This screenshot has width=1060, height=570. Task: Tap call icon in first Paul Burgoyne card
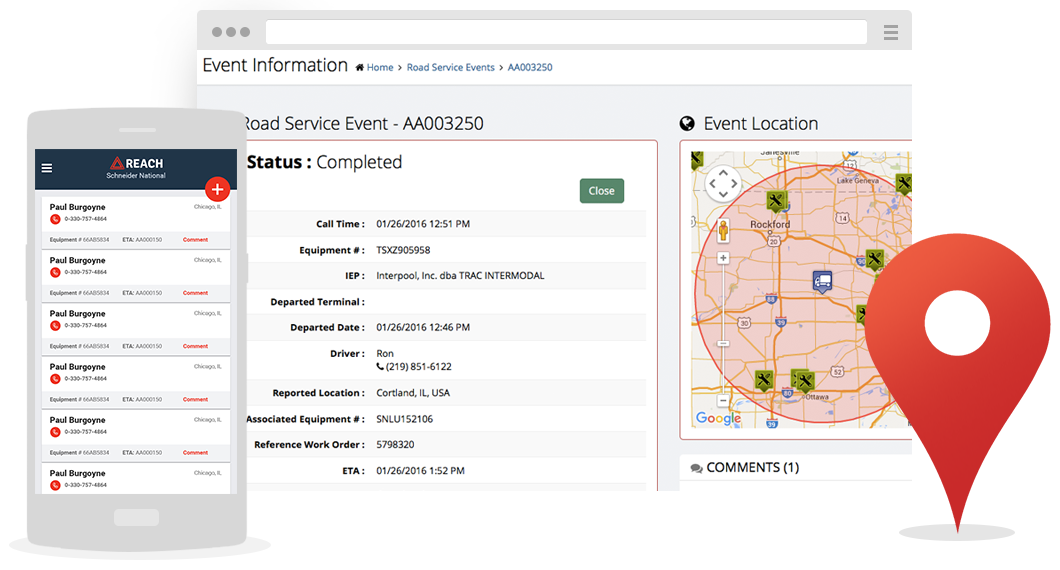tap(55, 219)
